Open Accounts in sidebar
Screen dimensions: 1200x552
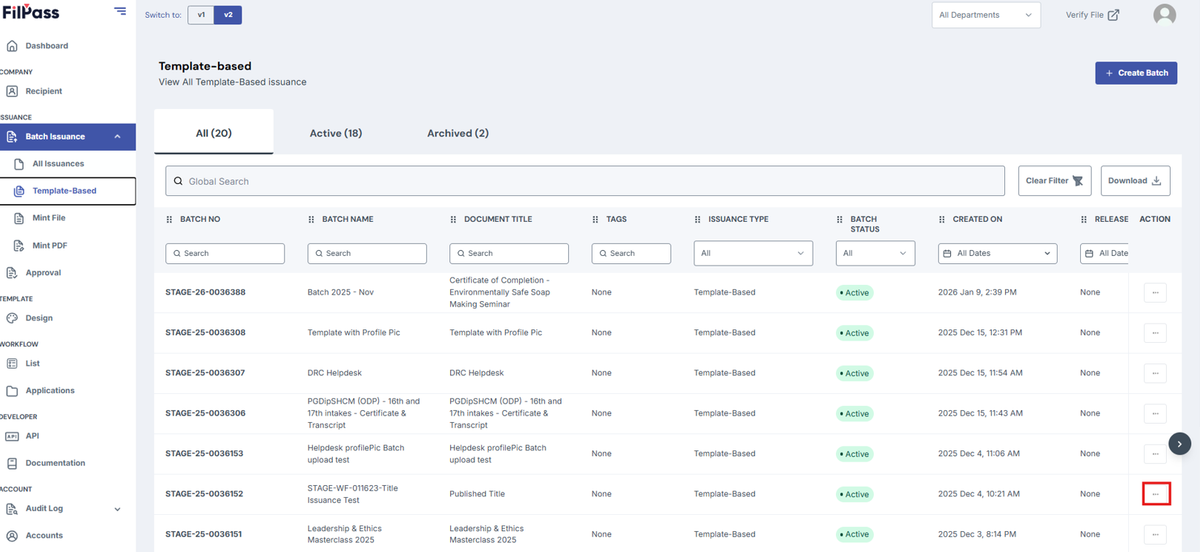[44, 535]
